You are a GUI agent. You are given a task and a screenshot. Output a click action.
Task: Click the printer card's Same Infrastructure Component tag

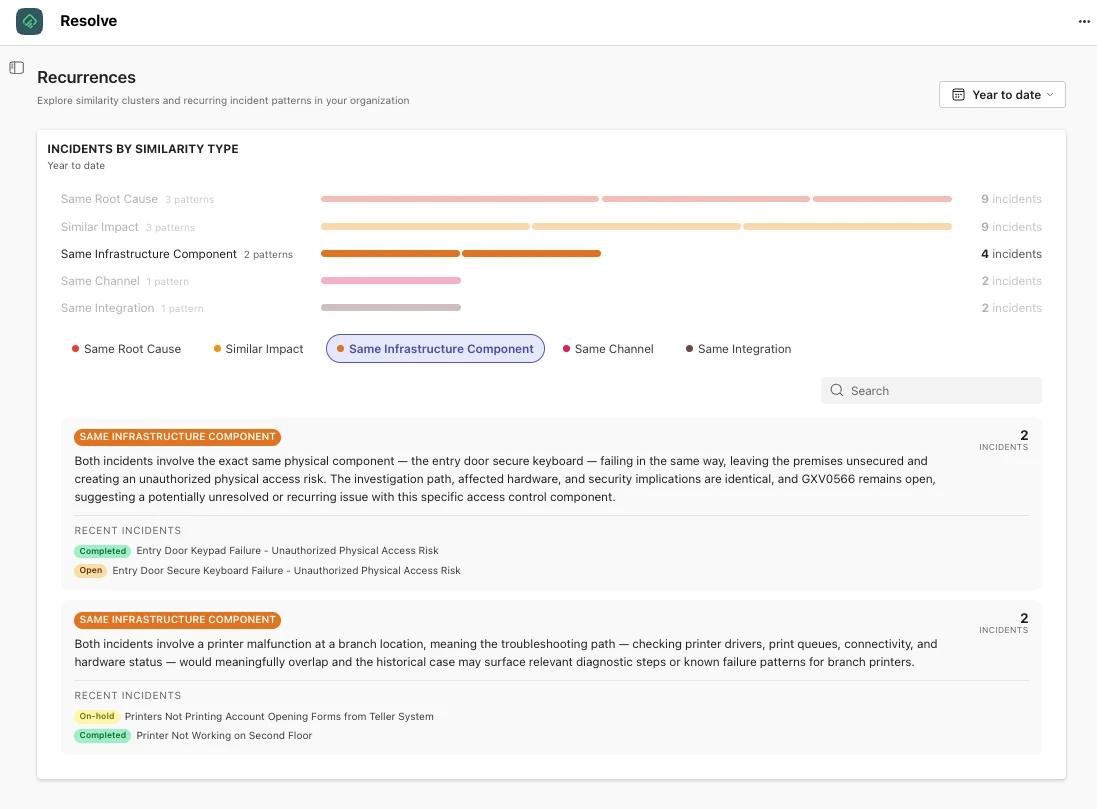(x=178, y=620)
